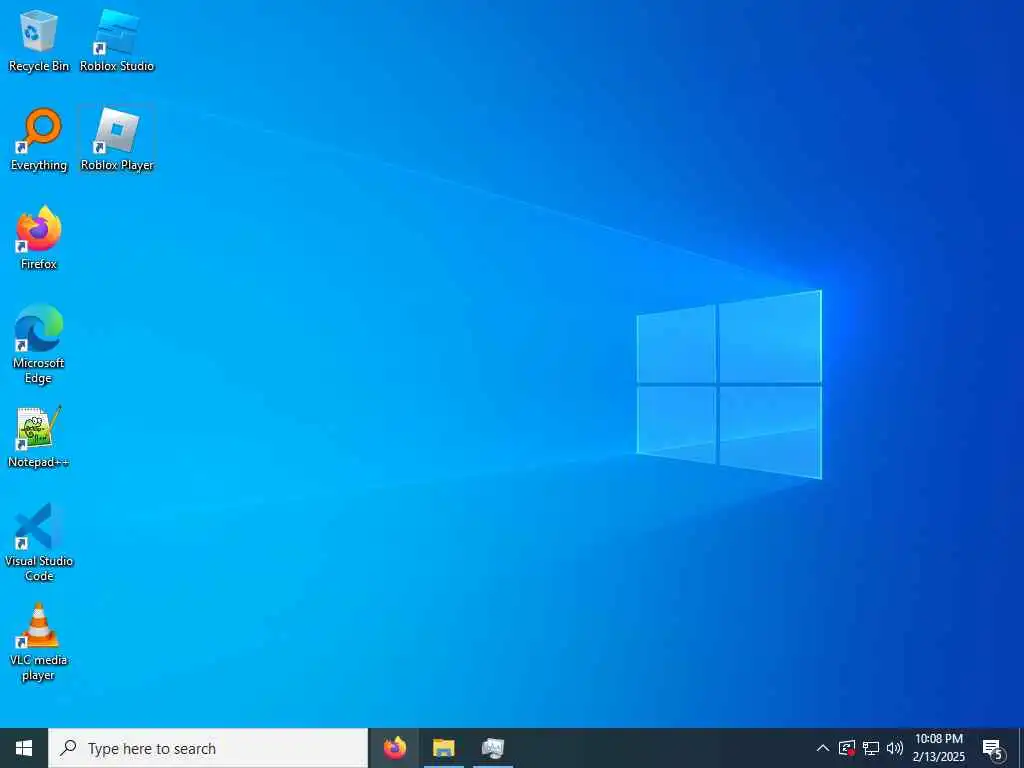This screenshot has height=768, width=1024.
Task: Open the Action Center notifications
Action: pos(992,748)
